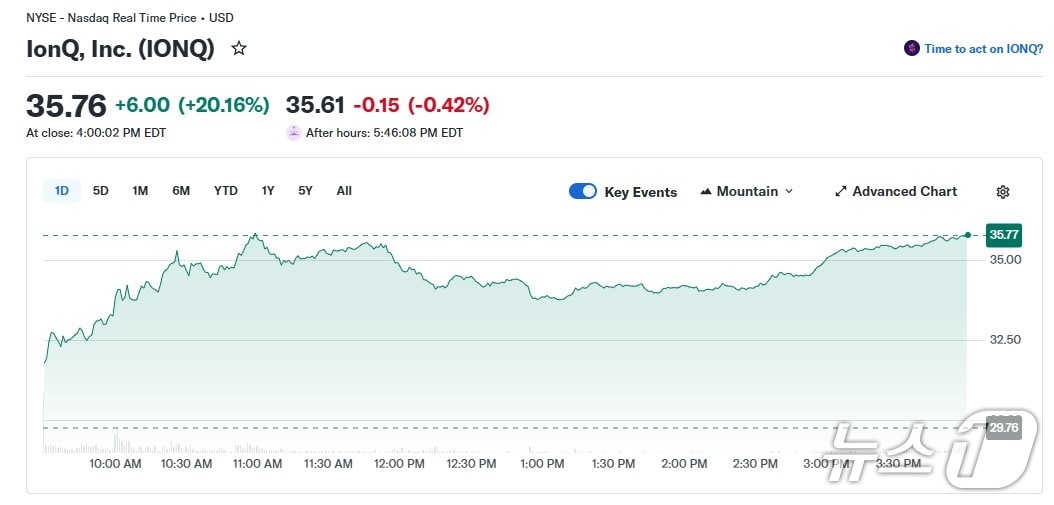
Task: Select the 1Y time range
Action: coord(268,191)
